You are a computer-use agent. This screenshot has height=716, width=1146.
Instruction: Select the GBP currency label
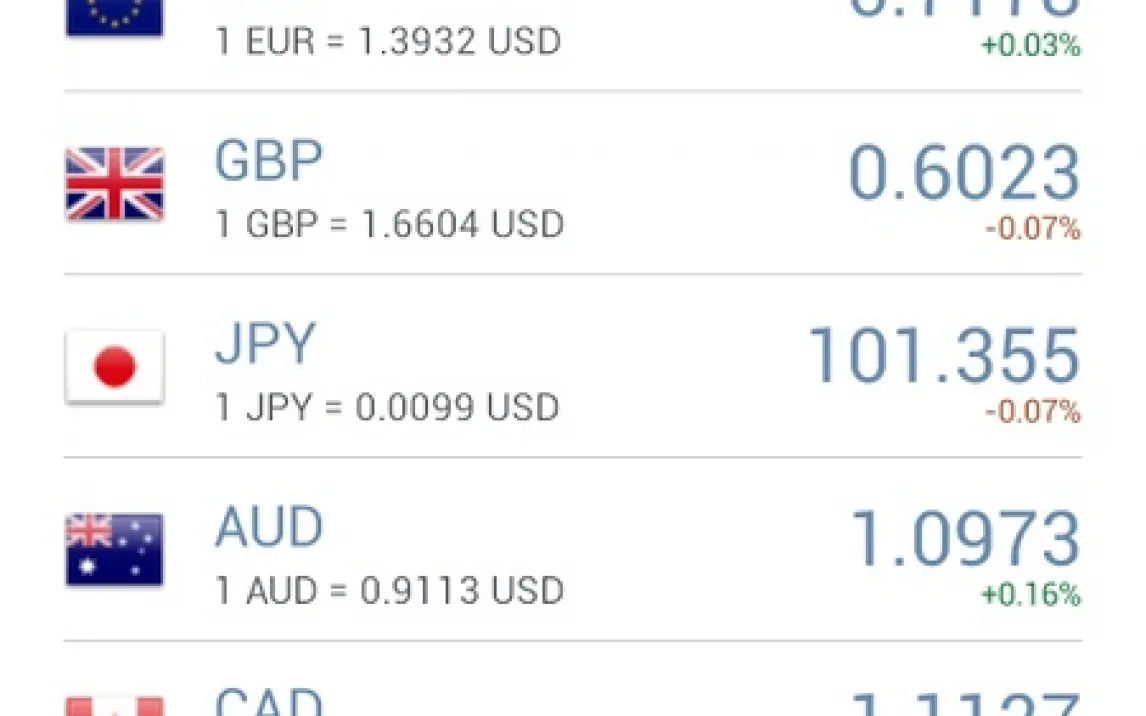[x=269, y=161]
